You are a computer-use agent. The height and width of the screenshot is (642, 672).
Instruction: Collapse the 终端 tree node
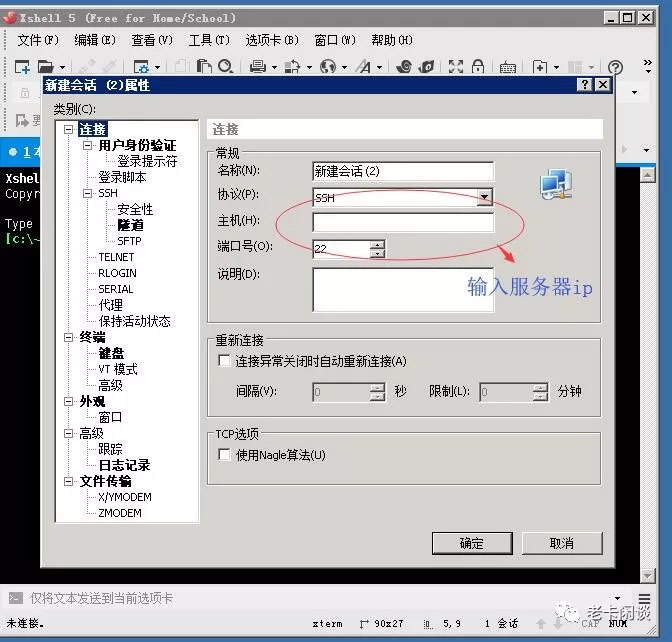tap(68, 337)
